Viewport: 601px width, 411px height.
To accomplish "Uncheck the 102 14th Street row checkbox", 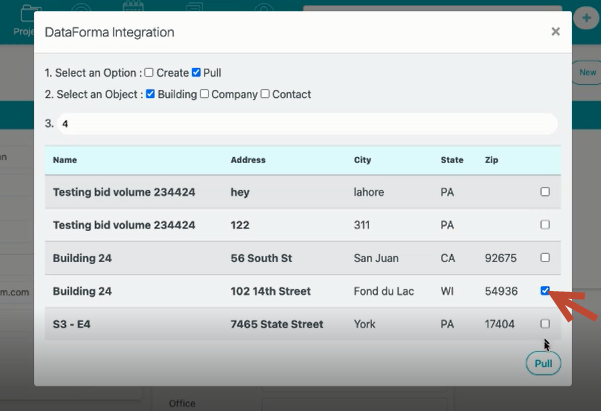I will [x=545, y=291].
